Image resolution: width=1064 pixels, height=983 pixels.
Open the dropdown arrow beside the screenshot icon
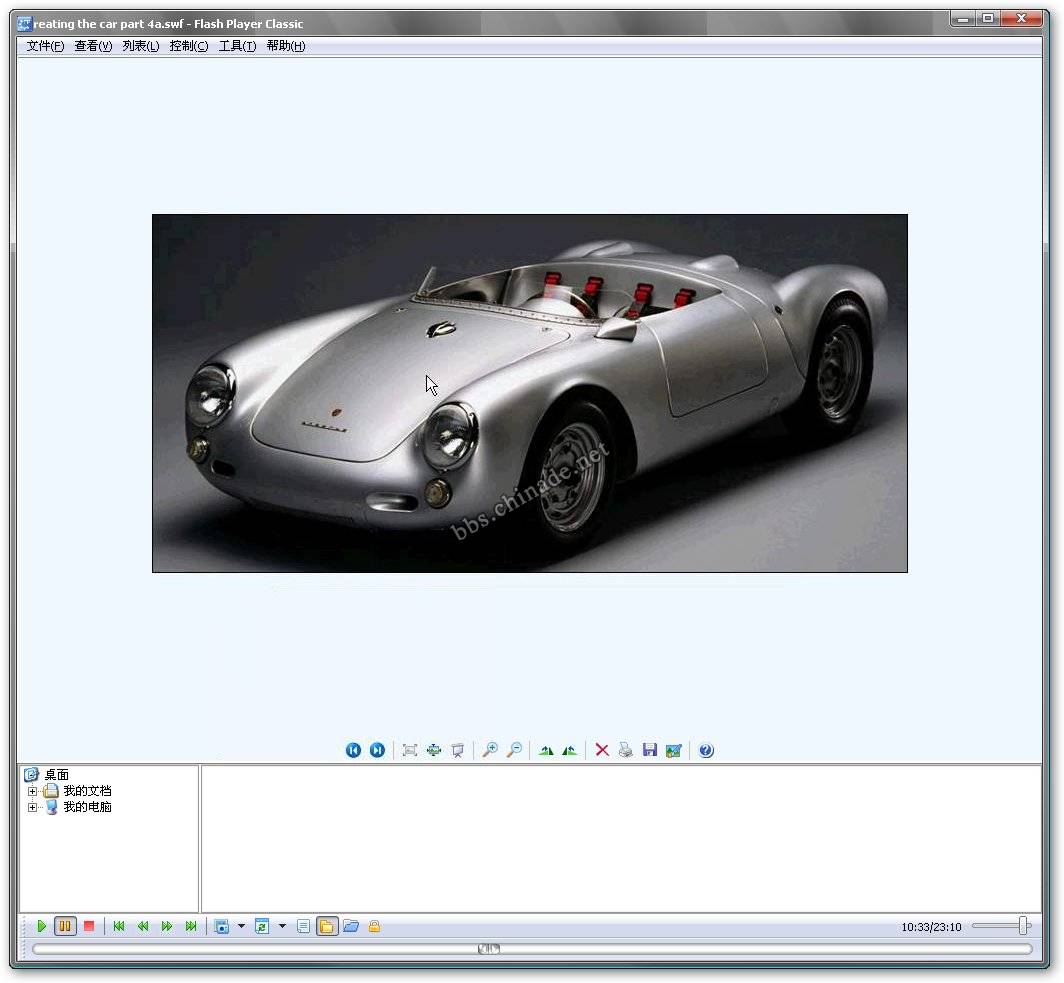(x=241, y=927)
